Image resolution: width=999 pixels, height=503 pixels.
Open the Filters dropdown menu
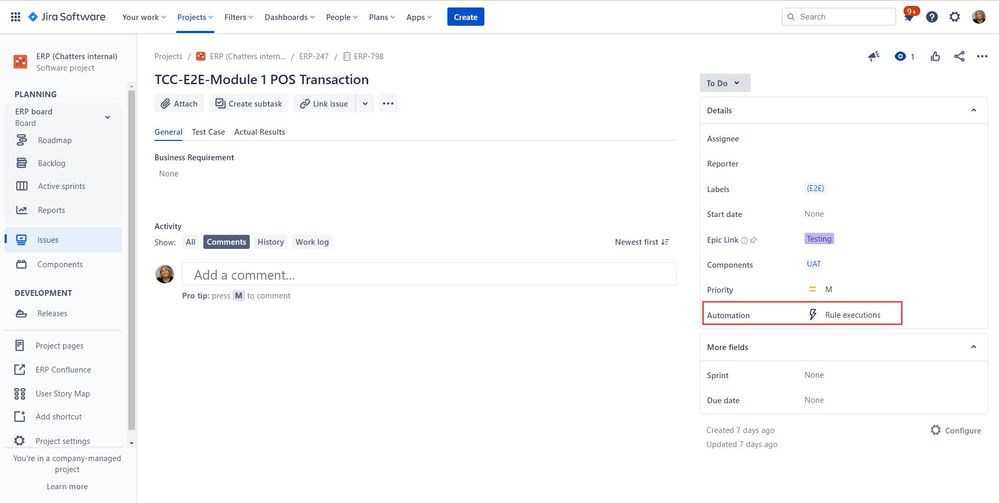[239, 17]
